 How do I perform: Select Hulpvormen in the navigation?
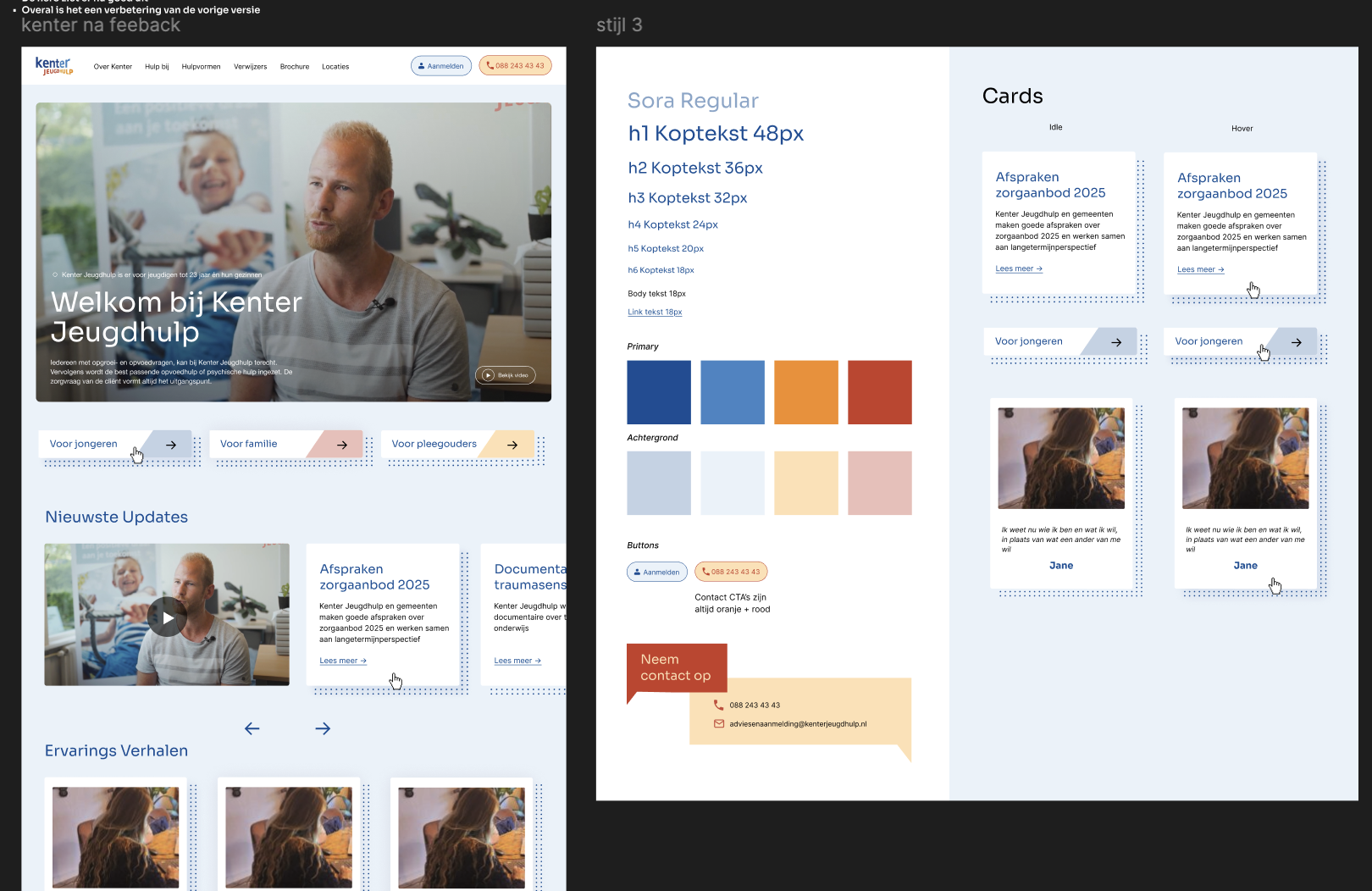click(x=201, y=67)
